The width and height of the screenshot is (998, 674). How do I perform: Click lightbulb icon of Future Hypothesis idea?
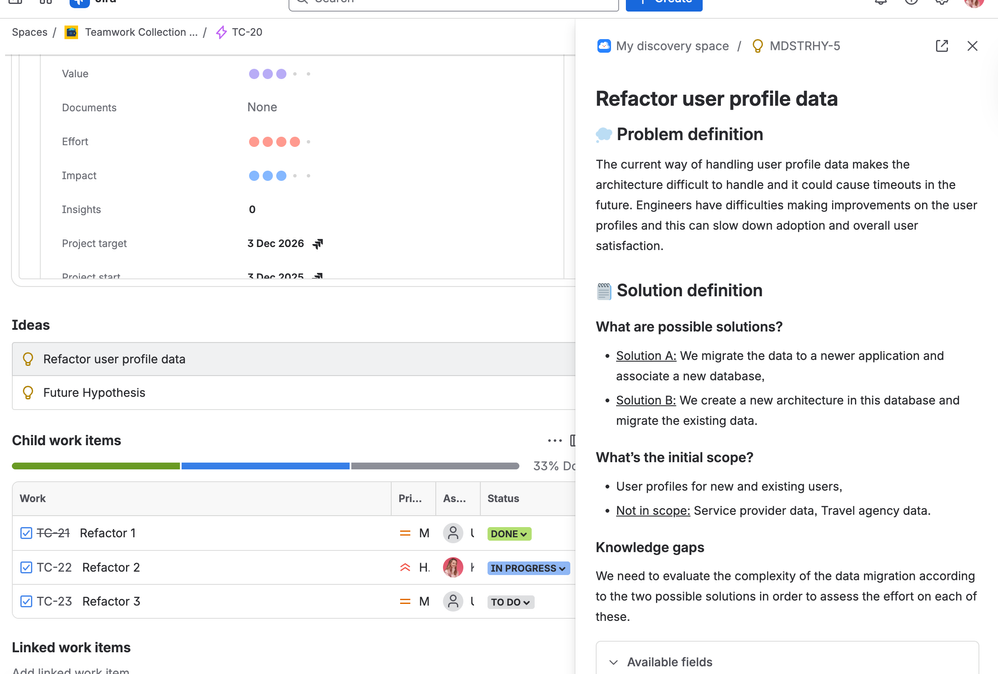click(x=28, y=393)
